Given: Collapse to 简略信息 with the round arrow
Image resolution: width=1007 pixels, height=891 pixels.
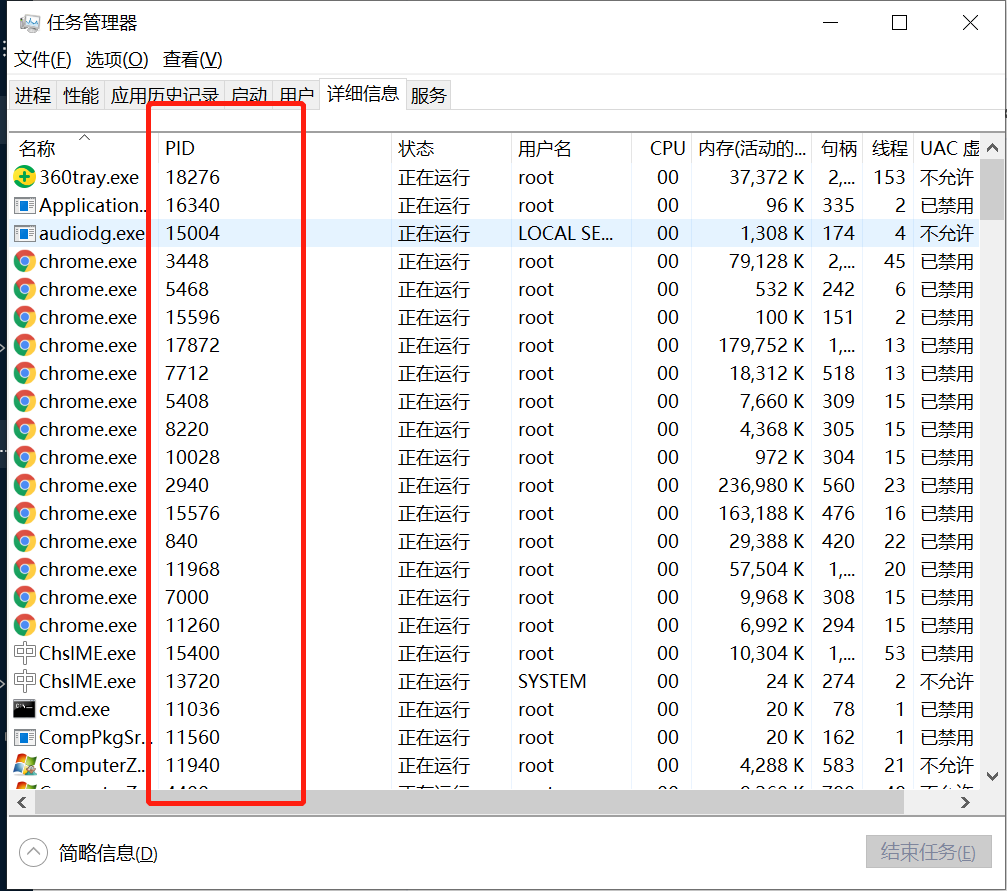Looking at the screenshot, I should (x=33, y=853).
